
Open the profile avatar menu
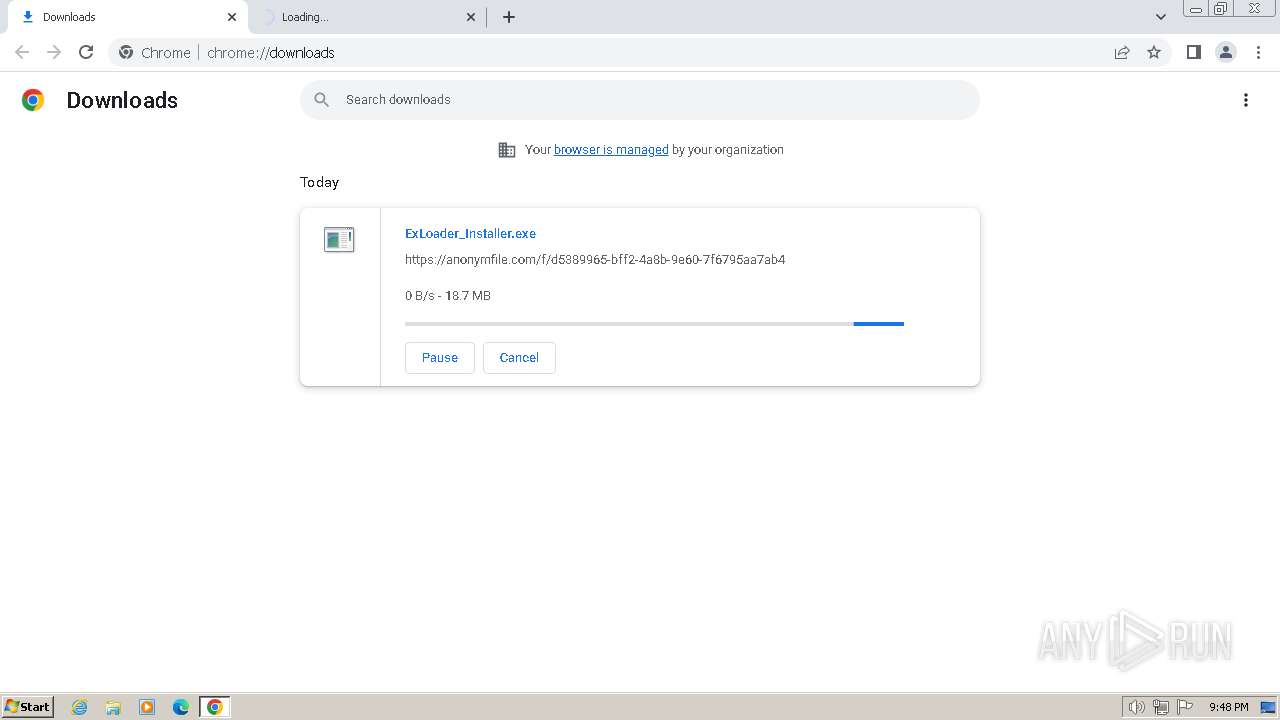click(x=1226, y=52)
